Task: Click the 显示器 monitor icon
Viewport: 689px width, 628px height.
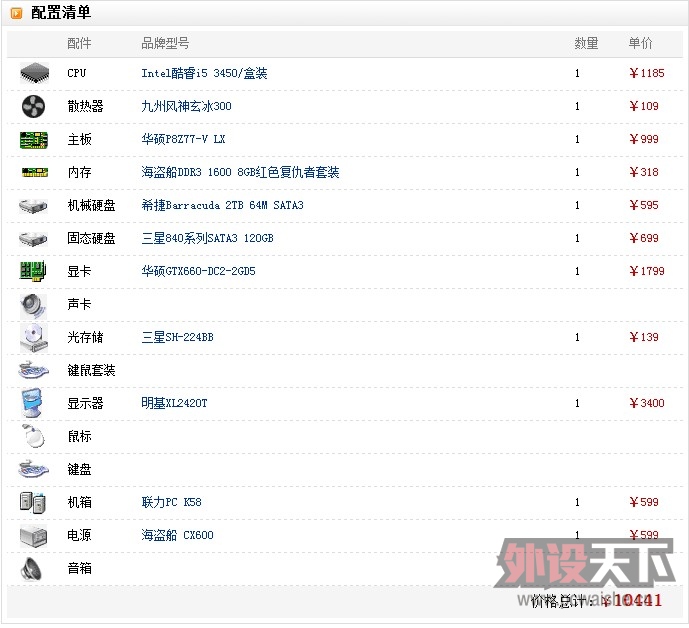Action: point(32,403)
